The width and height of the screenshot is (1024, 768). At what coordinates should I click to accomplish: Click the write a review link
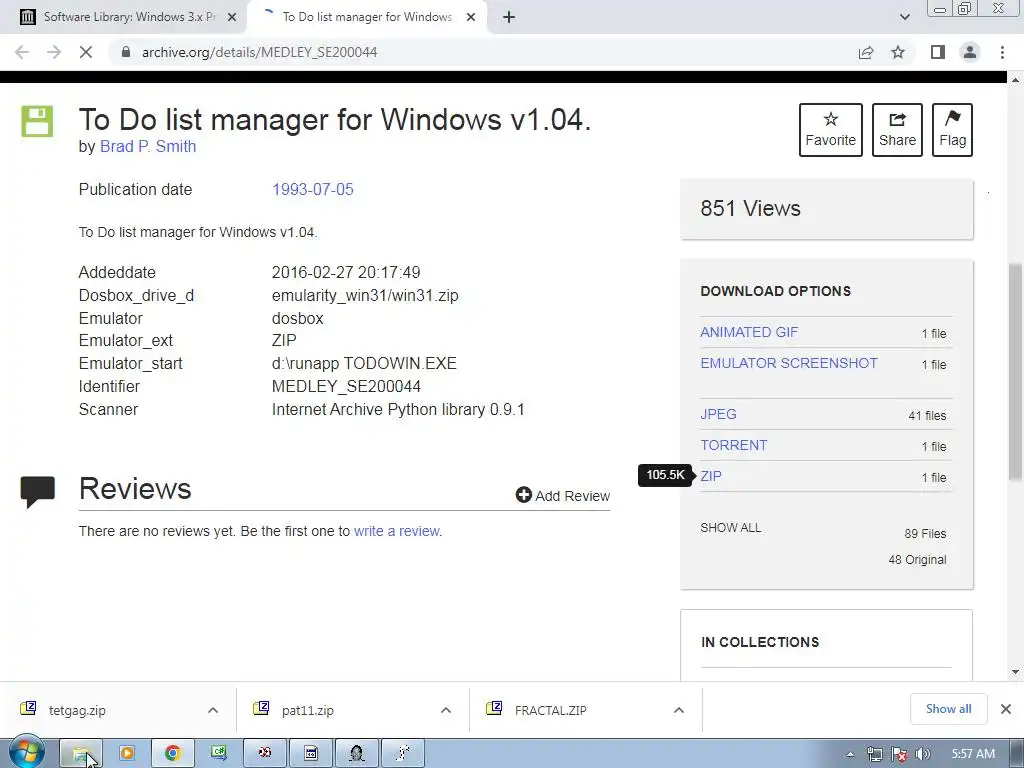tap(397, 531)
